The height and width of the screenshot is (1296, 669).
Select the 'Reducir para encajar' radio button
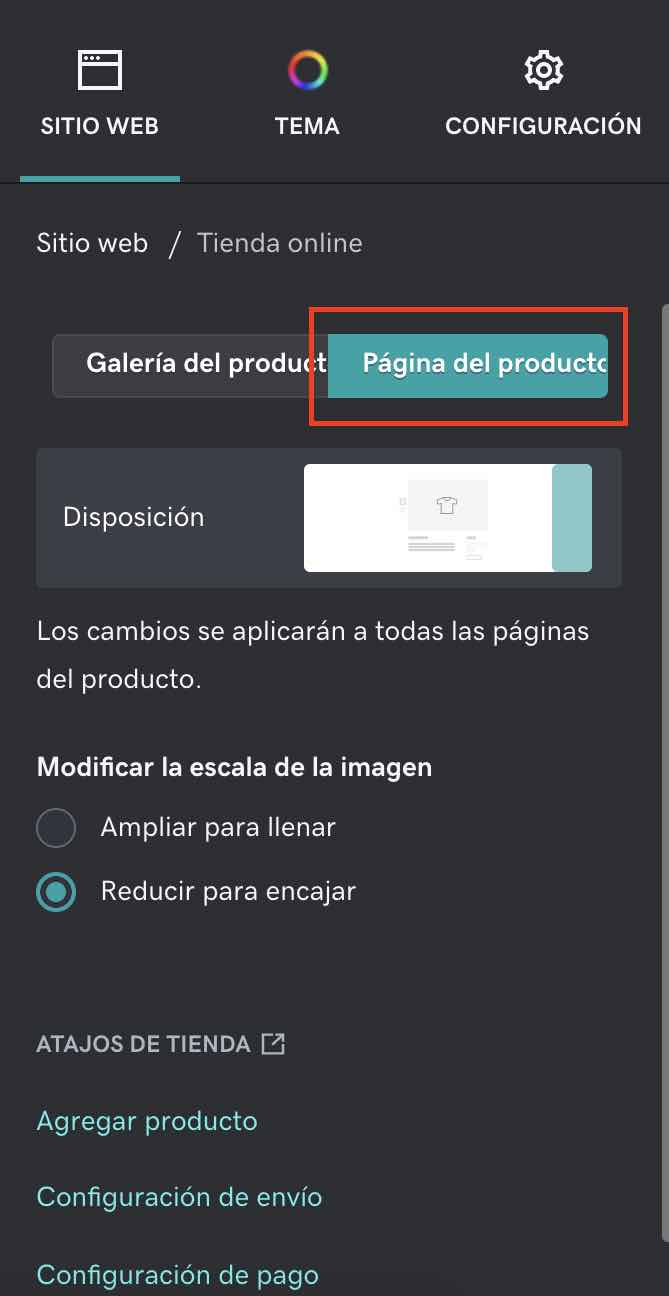(56, 891)
